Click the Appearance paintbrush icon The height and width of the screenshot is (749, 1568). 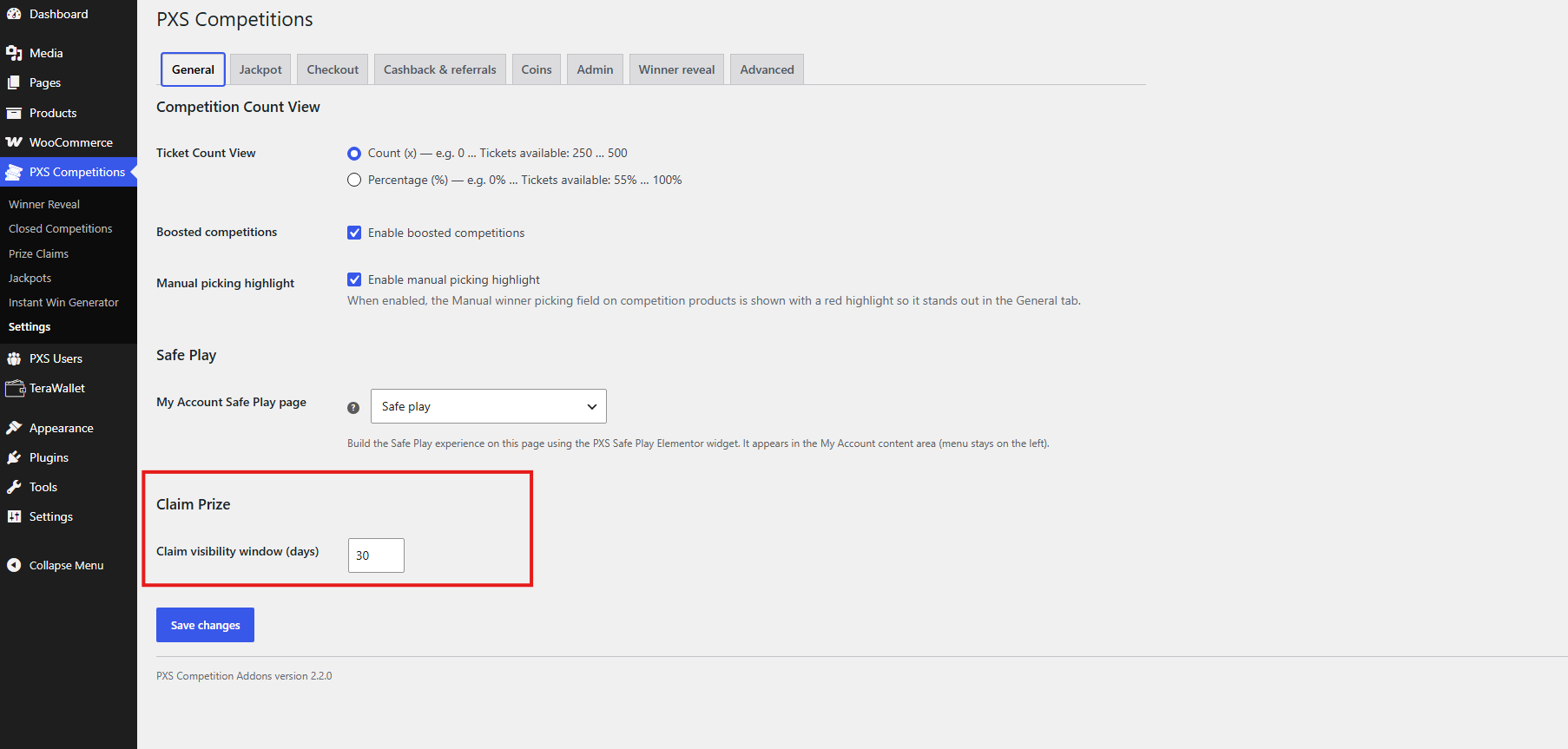[14, 428]
